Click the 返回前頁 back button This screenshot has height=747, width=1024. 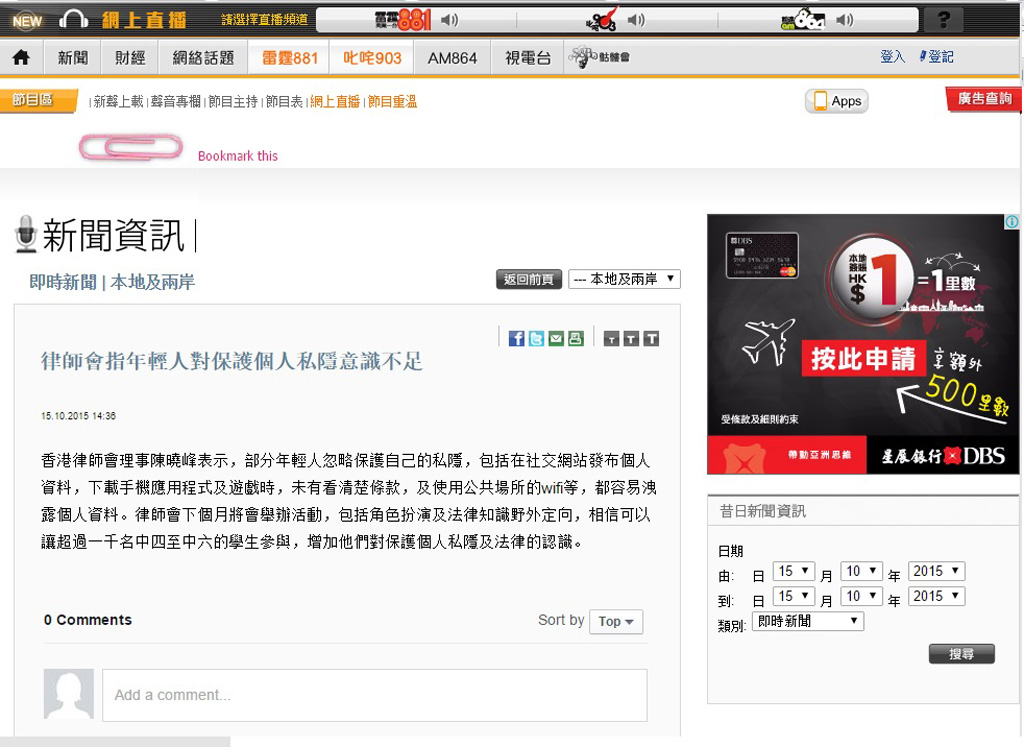tap(529, 280)
